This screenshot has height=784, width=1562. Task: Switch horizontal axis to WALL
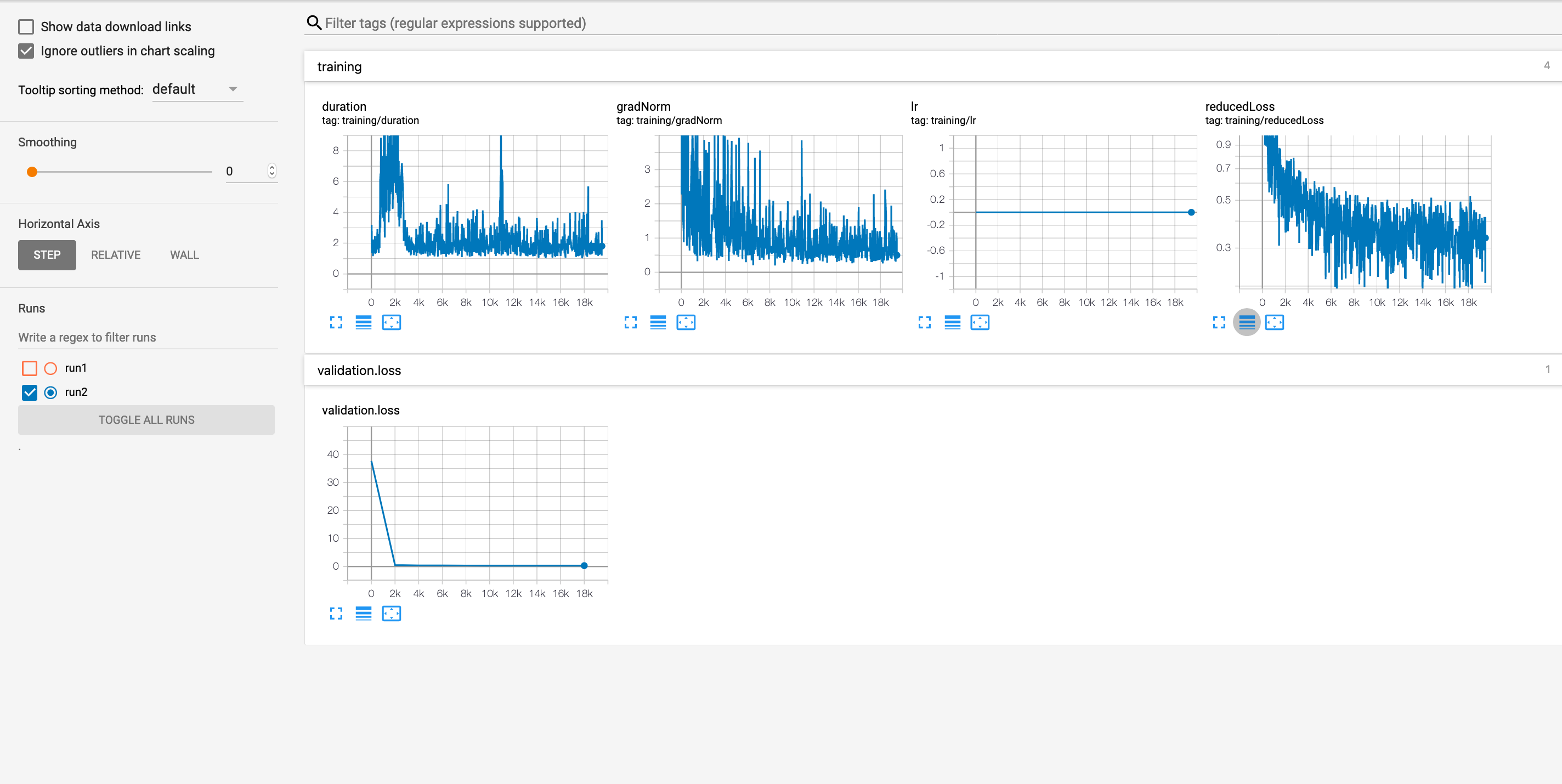click(x=184, y=255)
